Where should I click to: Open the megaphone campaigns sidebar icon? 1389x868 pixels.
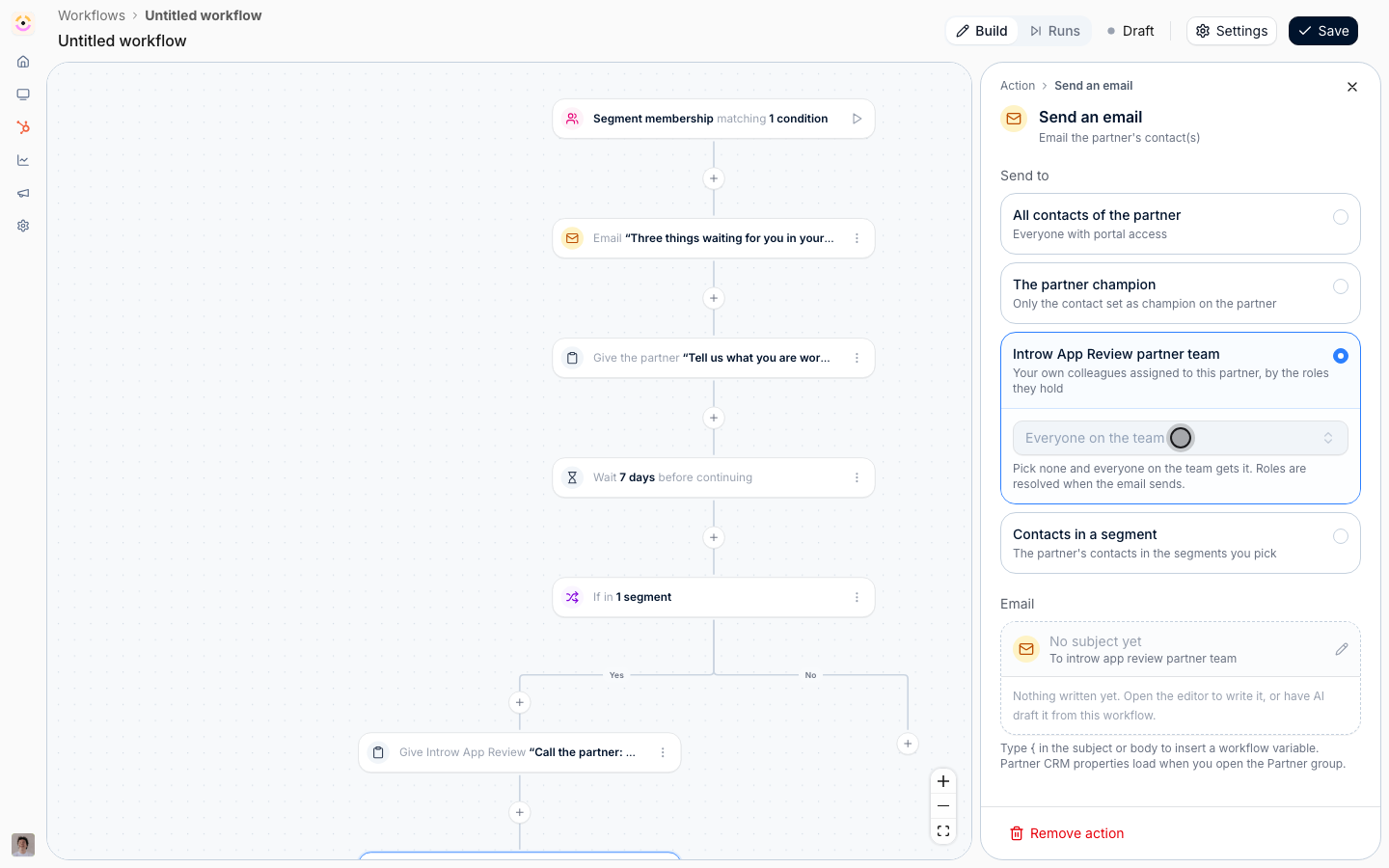(23, 193)
